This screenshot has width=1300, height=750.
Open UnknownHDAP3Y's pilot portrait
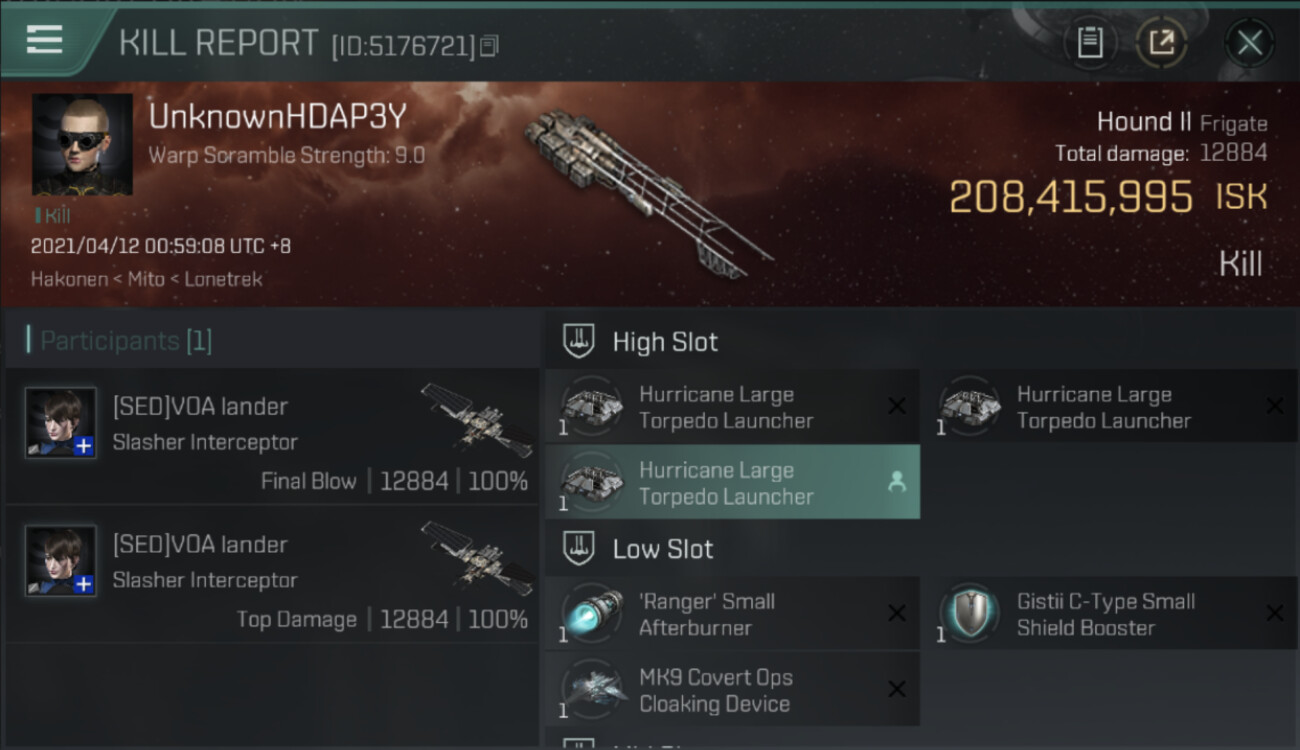(82, 145)
